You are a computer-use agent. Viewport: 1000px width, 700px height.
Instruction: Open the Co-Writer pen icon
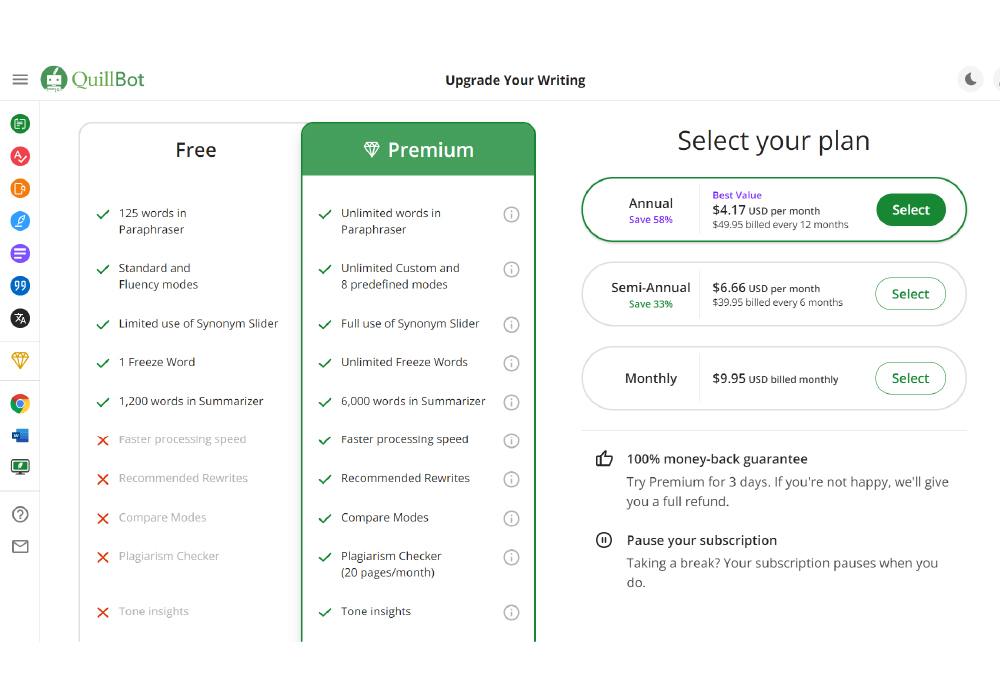tap(20, 221)
